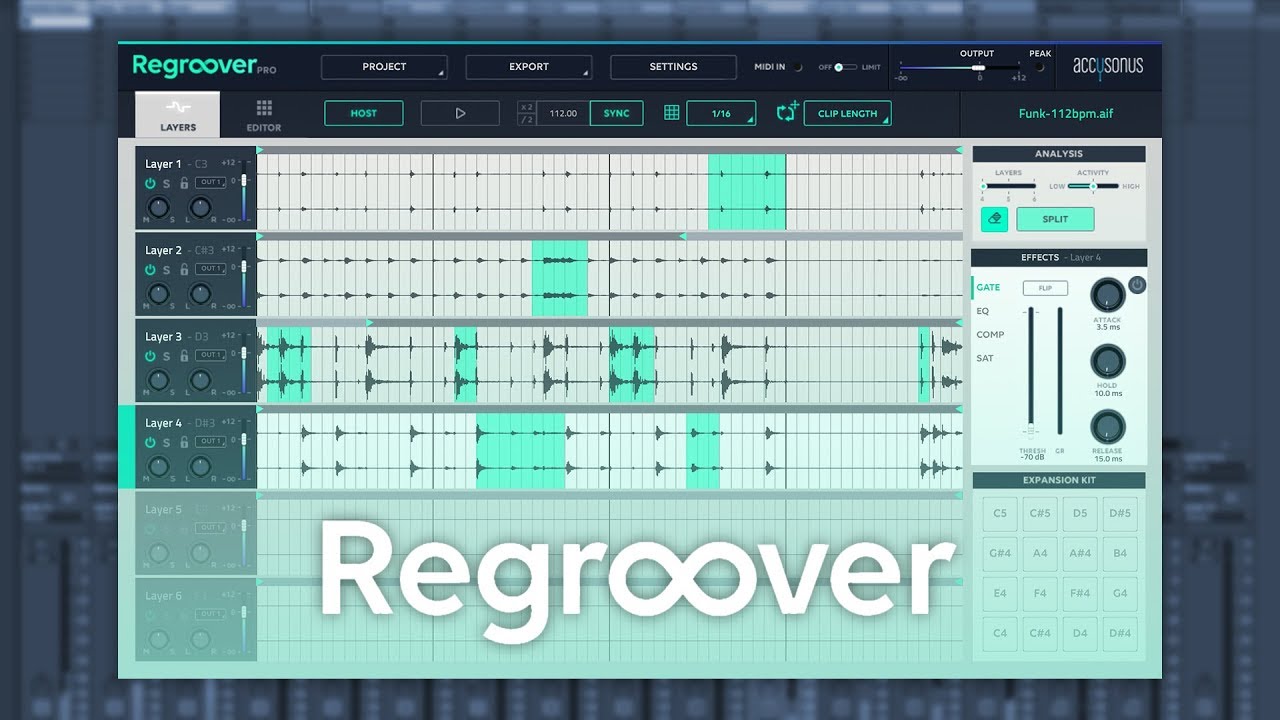Click the loop add icon
The height and width of the screenshot is (720, 1280).
[787, 112]
